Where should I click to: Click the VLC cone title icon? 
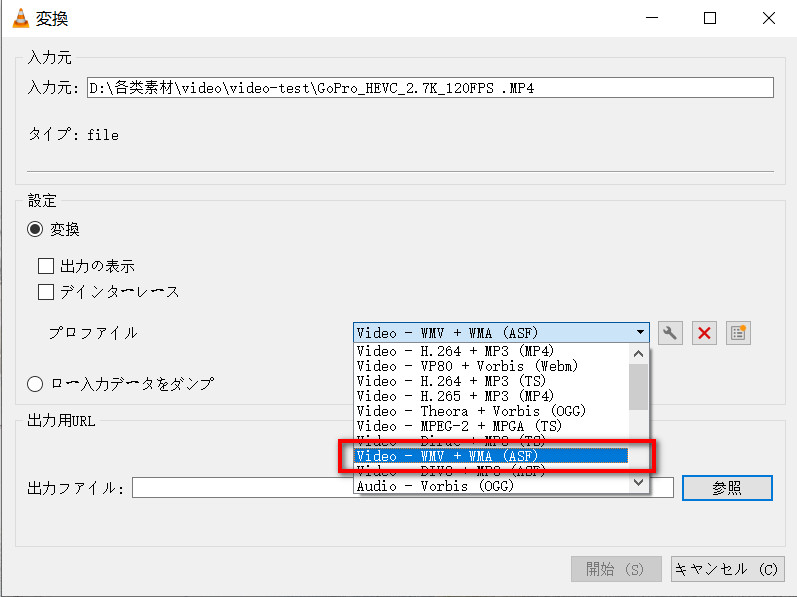[x=20, y=18]
